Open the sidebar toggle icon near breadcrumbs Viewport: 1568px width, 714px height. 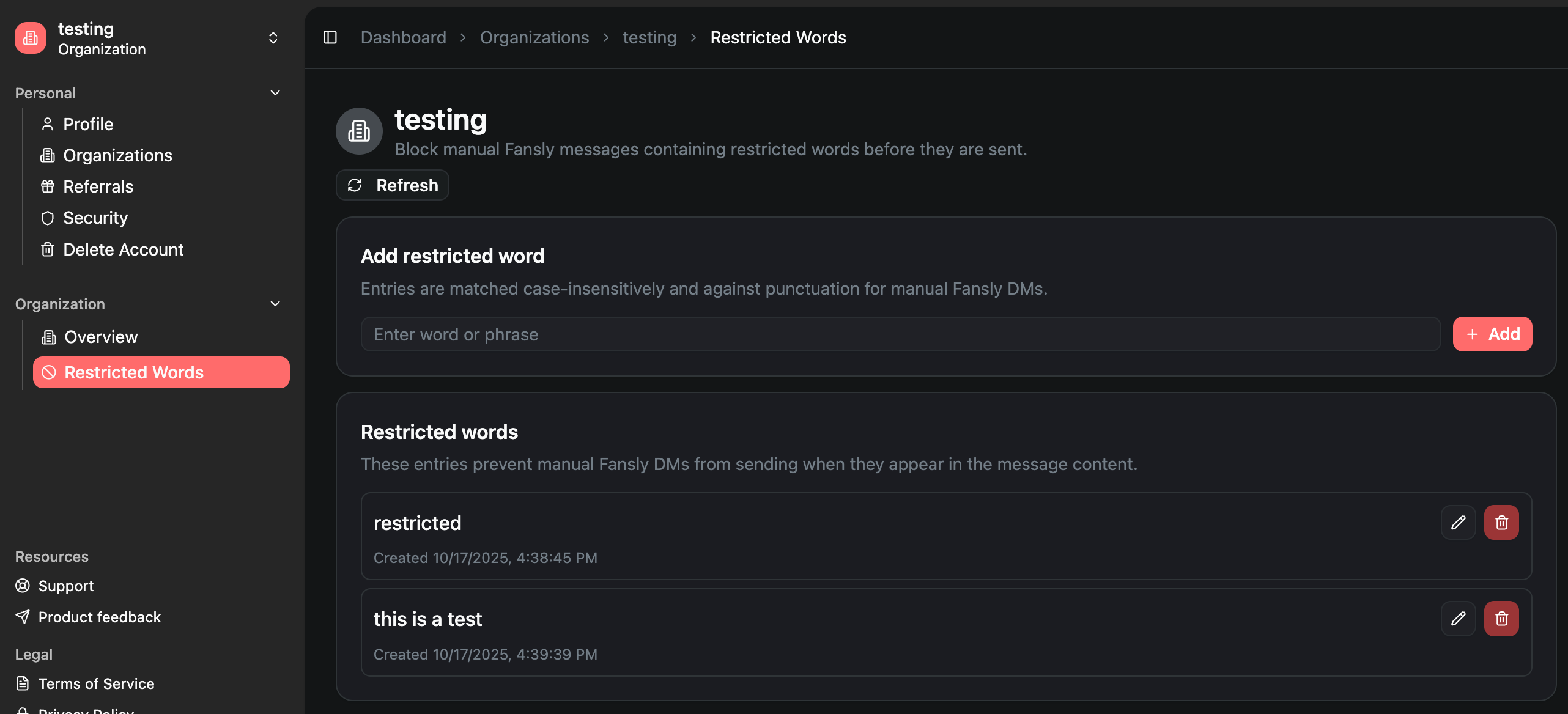pos(330,37)
